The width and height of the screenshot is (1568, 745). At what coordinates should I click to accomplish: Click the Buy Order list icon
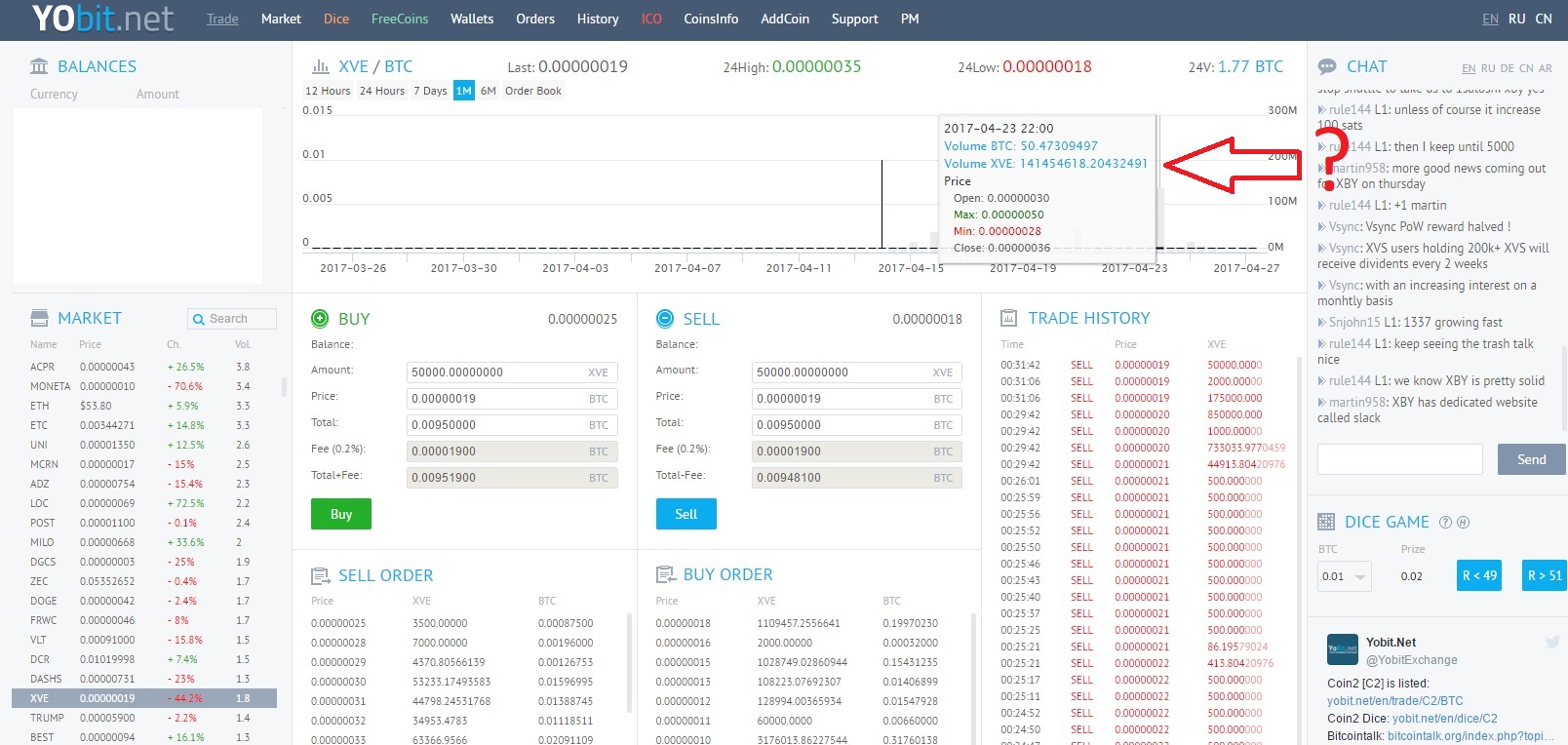coord(665,574)
